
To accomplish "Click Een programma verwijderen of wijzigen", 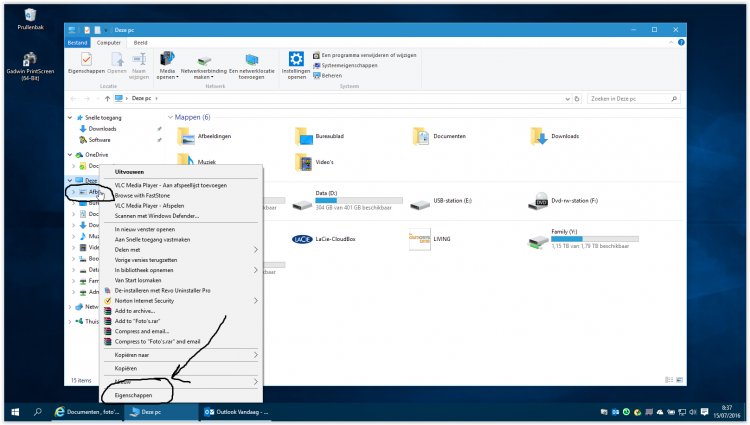I will [364, 55].
